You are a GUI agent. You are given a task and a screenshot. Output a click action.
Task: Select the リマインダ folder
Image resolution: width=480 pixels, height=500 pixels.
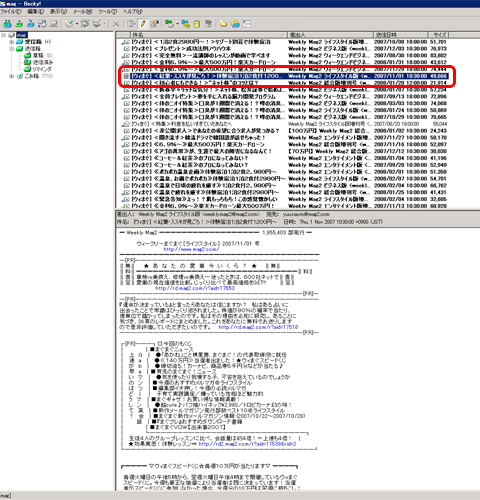point(42,69)
